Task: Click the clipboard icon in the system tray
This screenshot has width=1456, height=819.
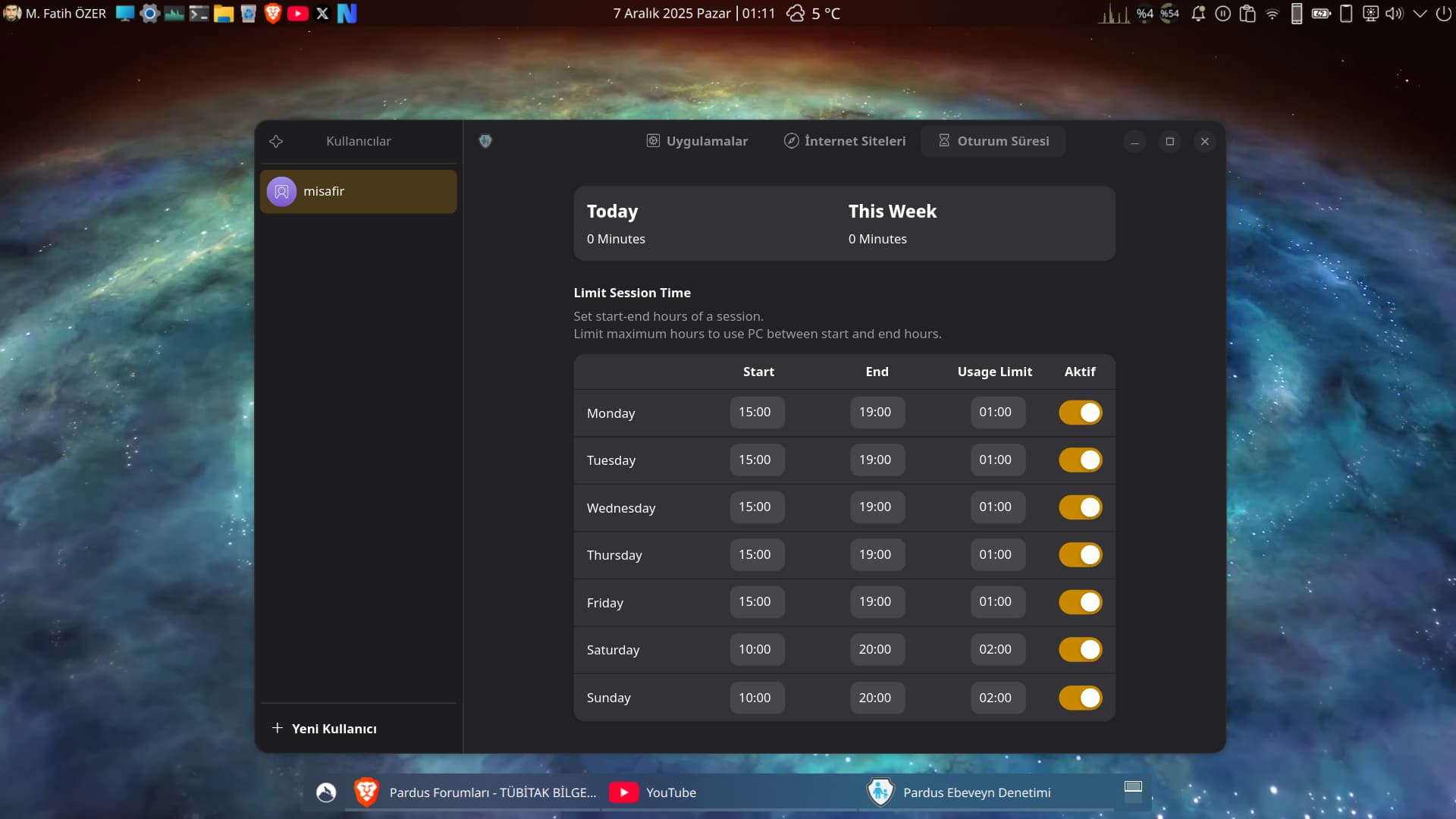Action: [x=1247, y=13]
